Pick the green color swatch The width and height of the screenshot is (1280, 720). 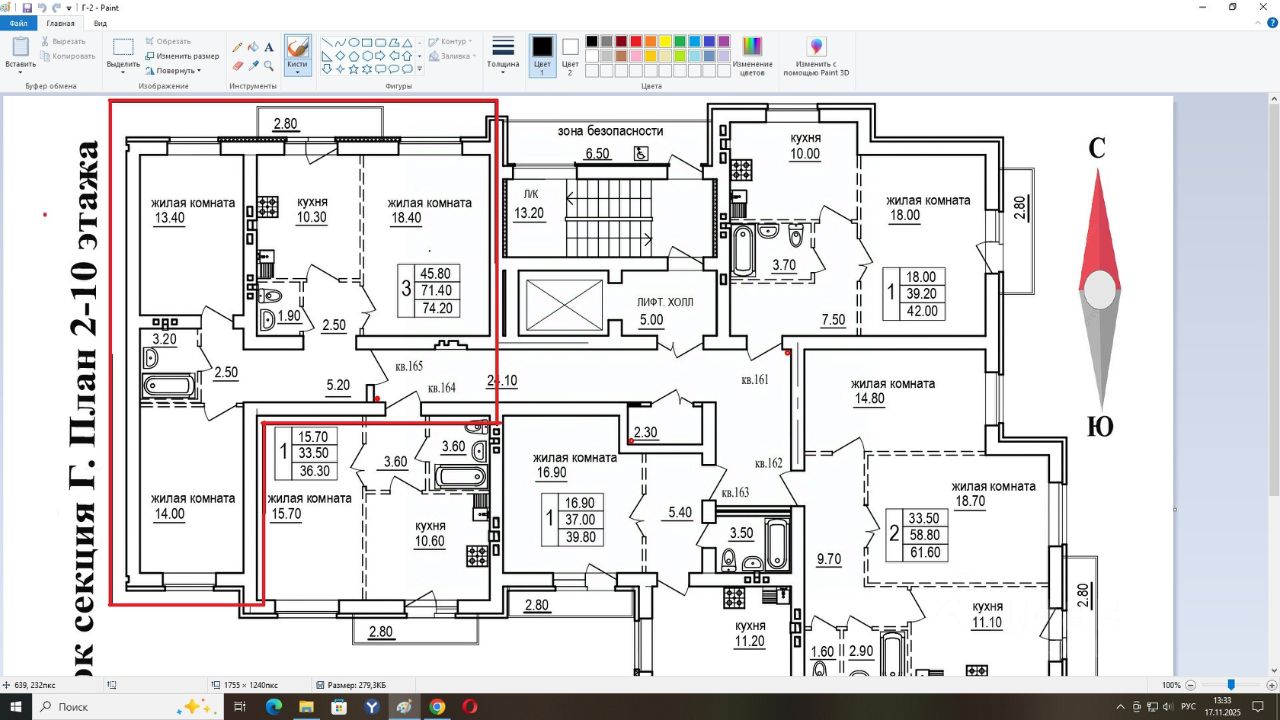tap(680, 41)
